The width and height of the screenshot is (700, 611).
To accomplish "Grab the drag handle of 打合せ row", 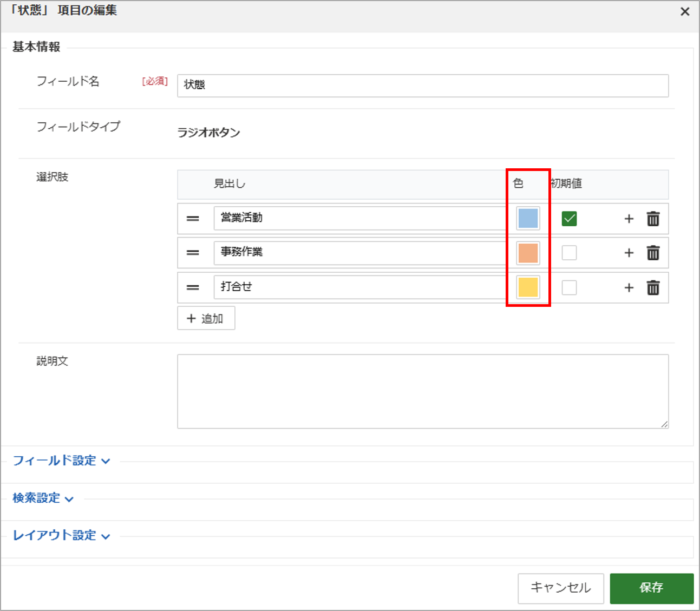I will 193,288.
